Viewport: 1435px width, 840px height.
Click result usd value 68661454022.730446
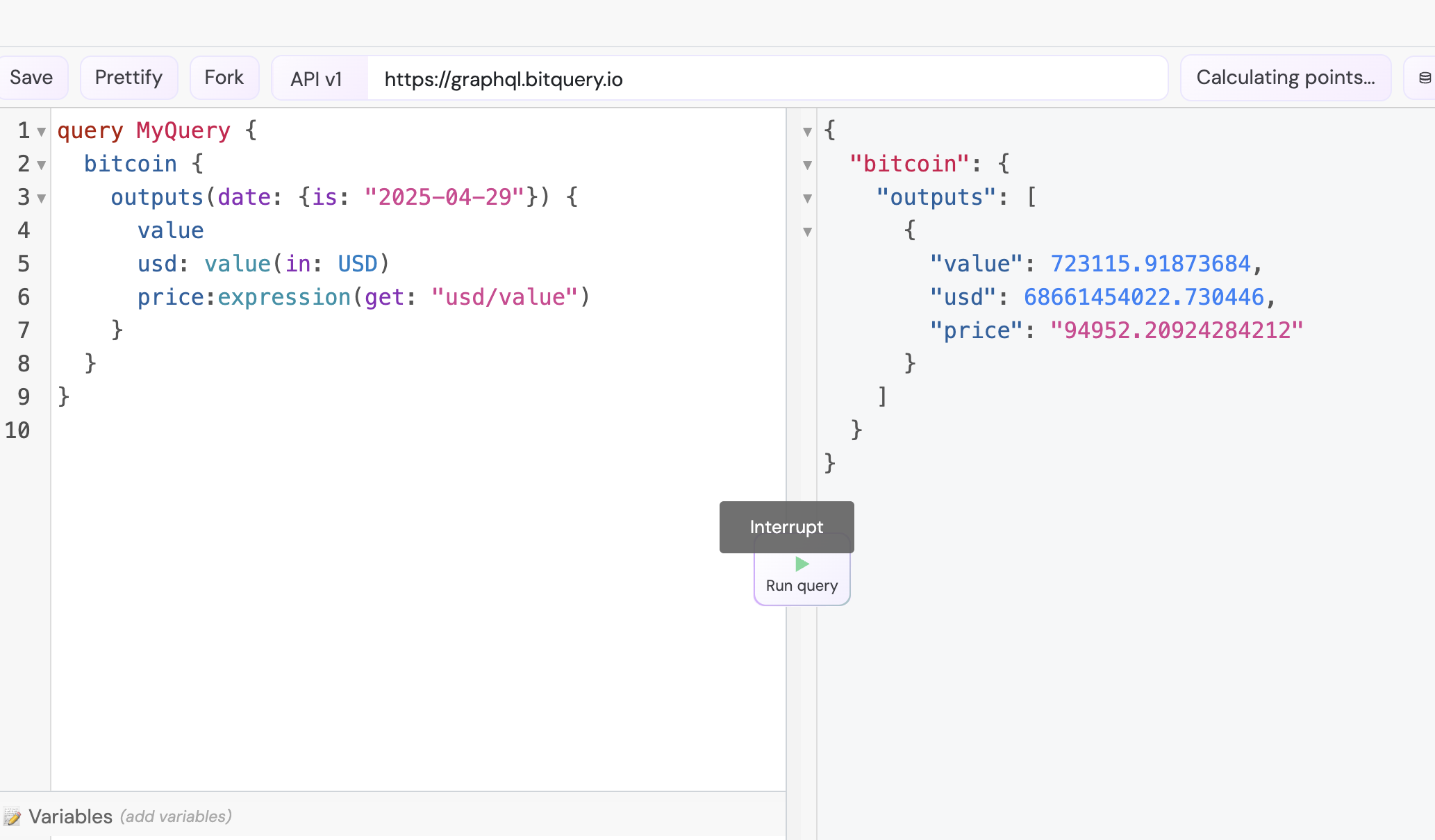pos(1144,297)
